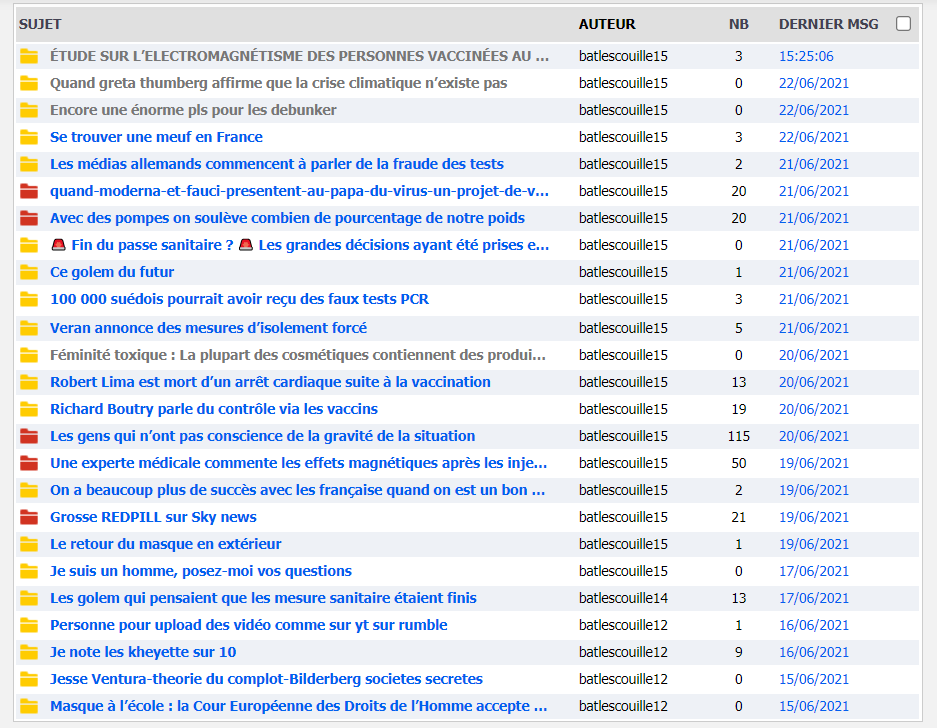Click folder icon for 'Encore une énorme pls' topic

pyautogui.click(x=29, y=111)
